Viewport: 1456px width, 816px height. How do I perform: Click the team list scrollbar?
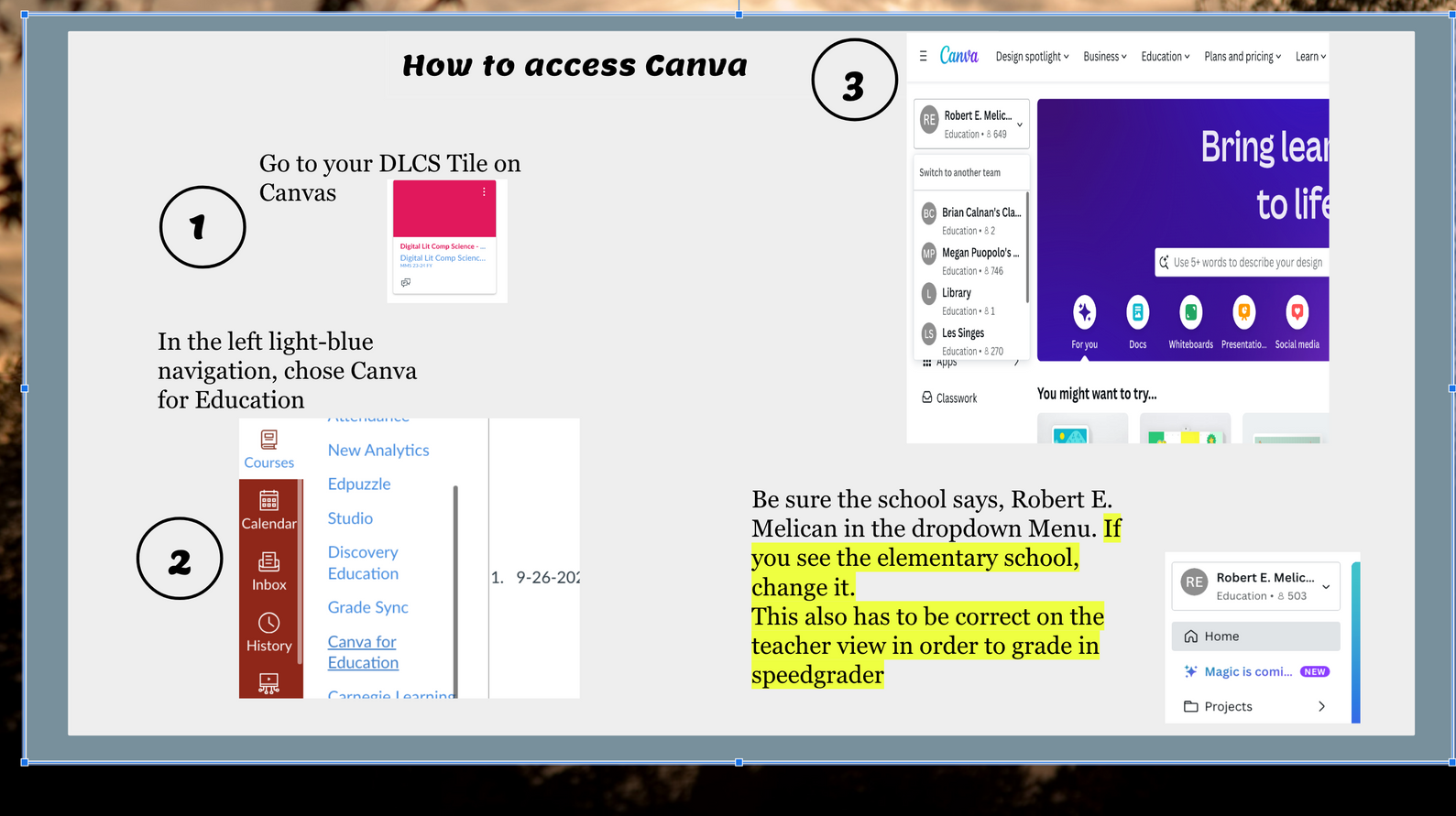coord(1027,247)
